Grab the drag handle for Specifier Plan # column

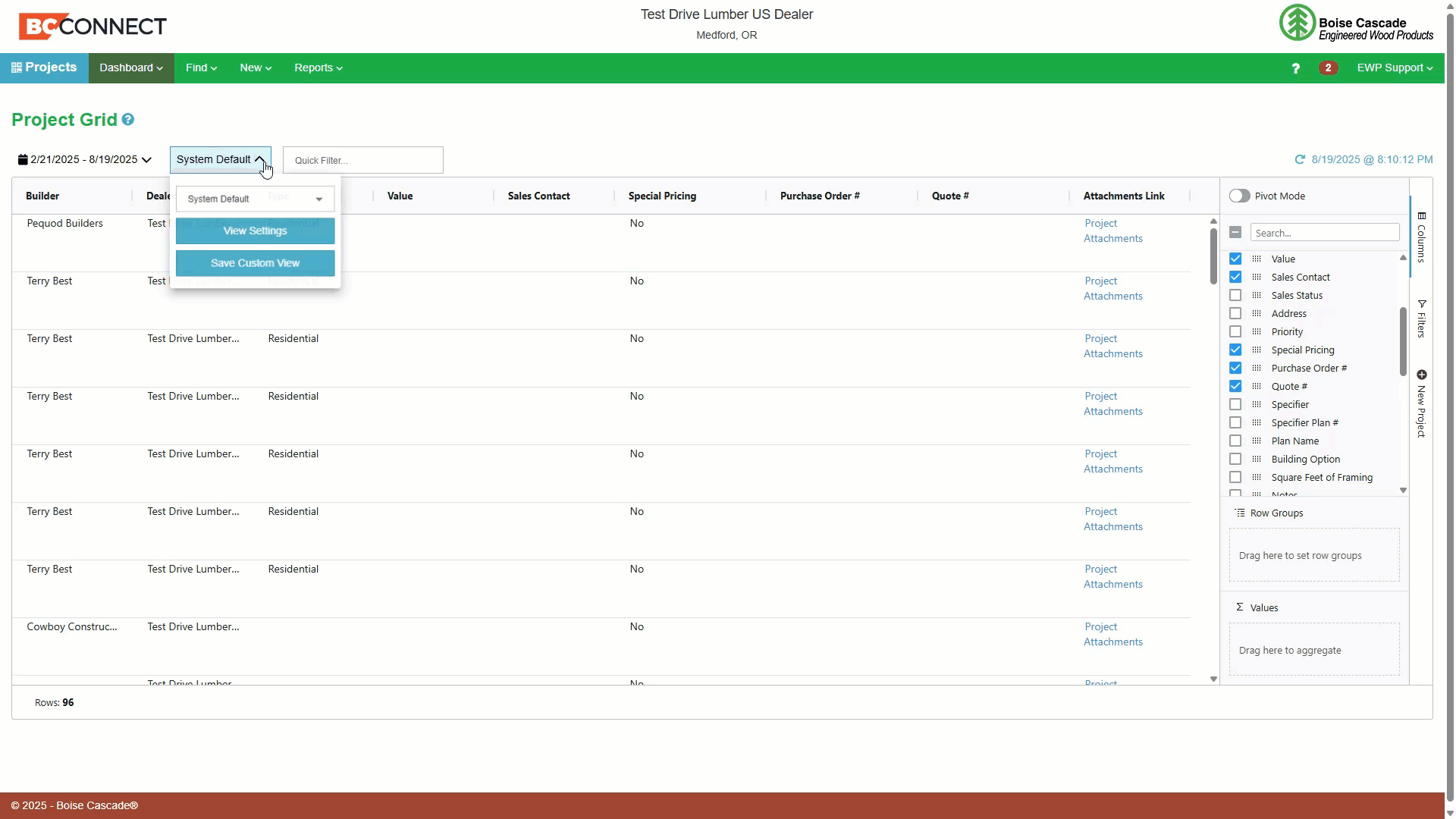(1257, 422)
